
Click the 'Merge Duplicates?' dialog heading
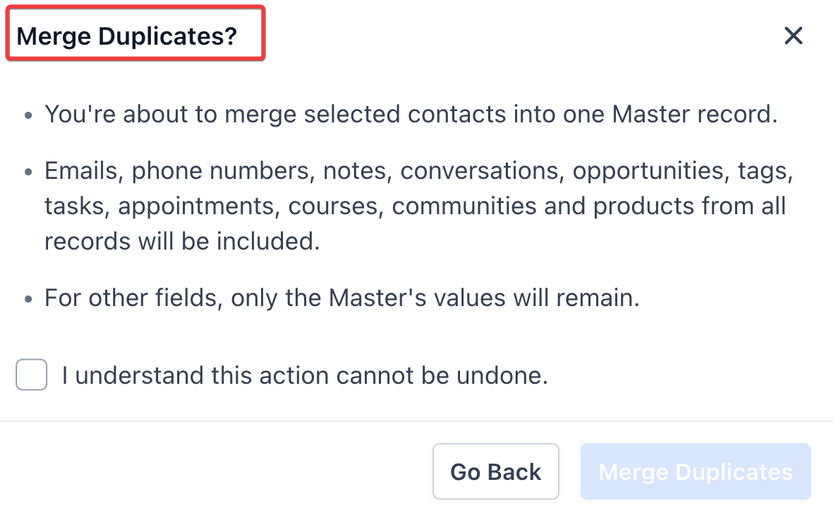[127, 36]
